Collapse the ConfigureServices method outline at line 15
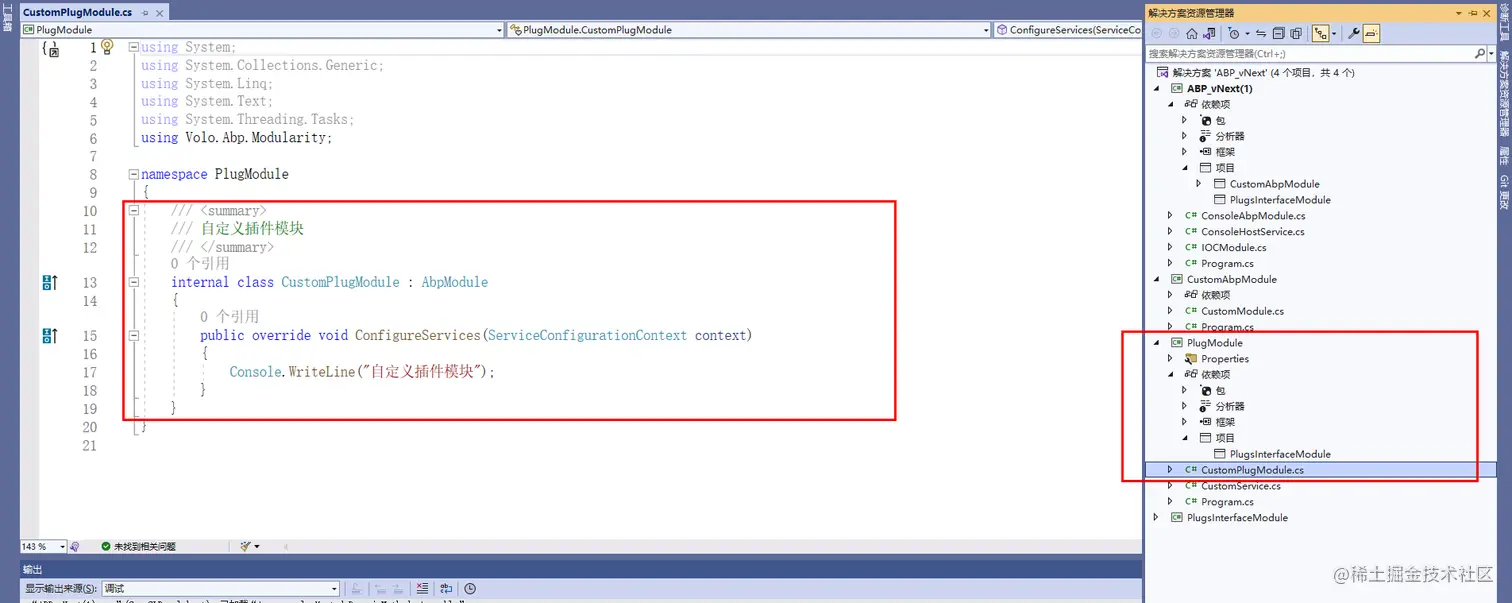 (x=133, y=336)
